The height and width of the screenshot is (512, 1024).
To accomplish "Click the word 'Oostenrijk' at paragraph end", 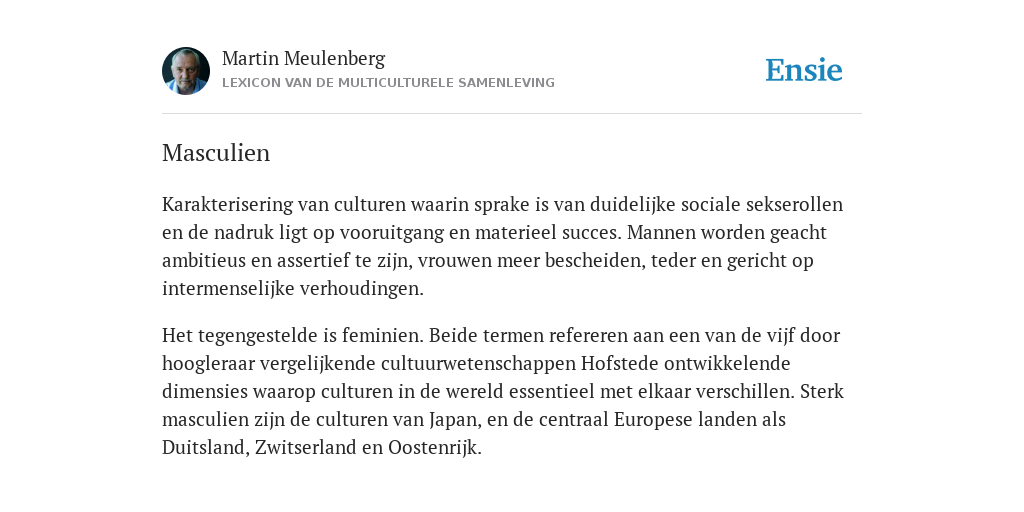I will pos(433,448).
